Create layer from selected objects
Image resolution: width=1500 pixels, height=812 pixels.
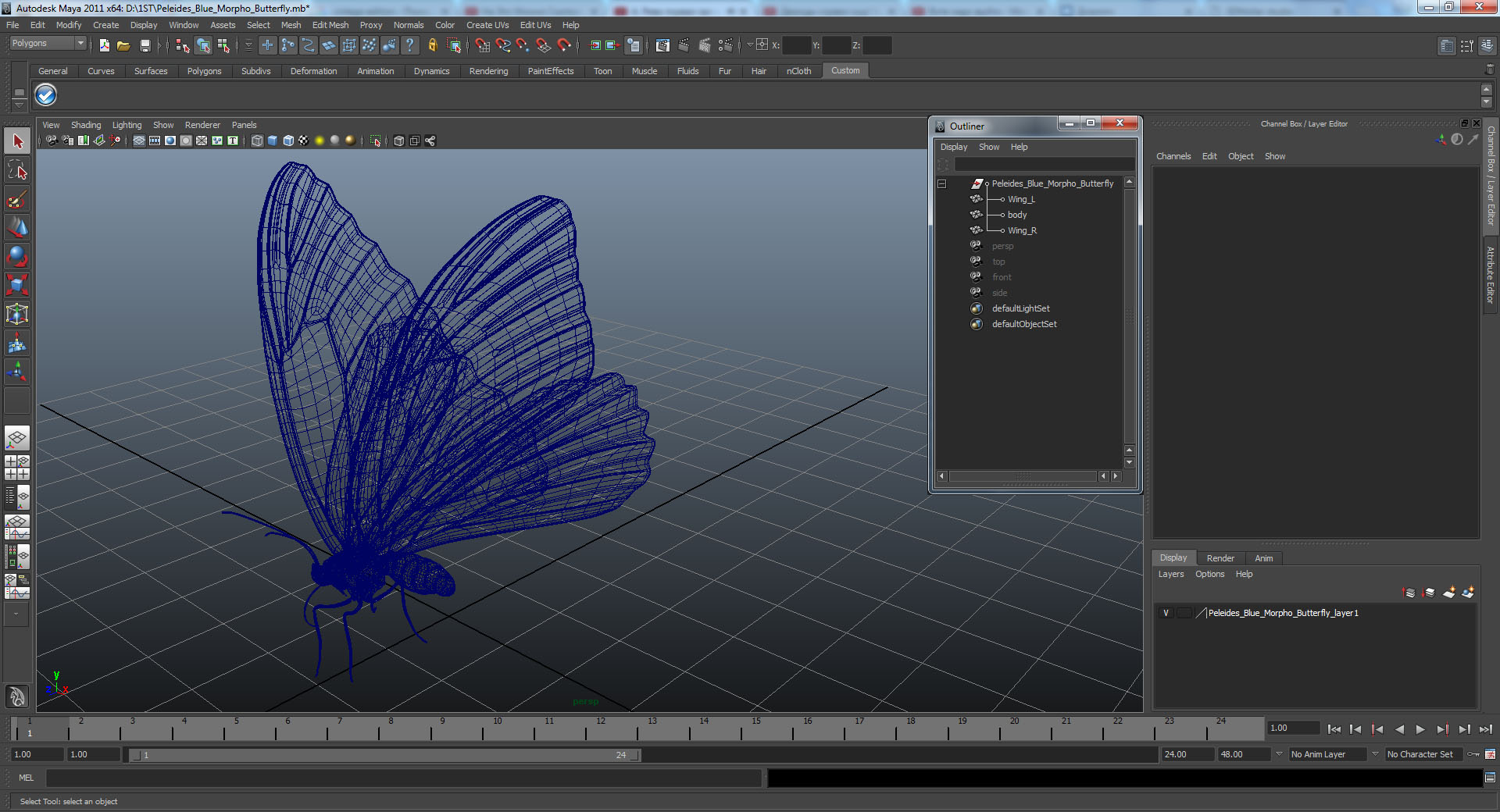click(1469, 593)
